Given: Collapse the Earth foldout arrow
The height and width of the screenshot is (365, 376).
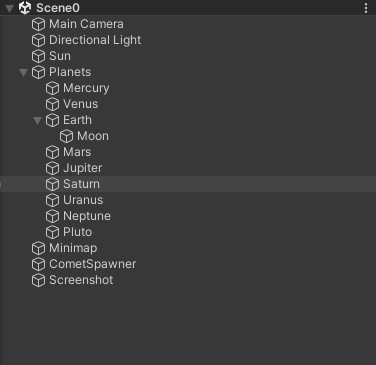Looking at the screenshot, I should (37, 120).
